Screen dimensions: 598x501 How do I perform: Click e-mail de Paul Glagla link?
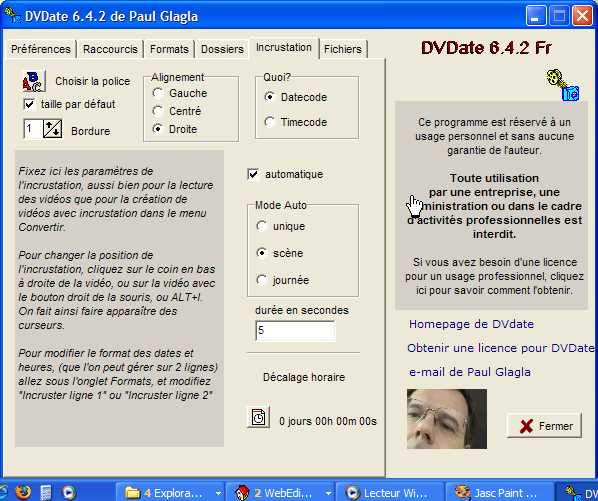[x=470, y=372]
